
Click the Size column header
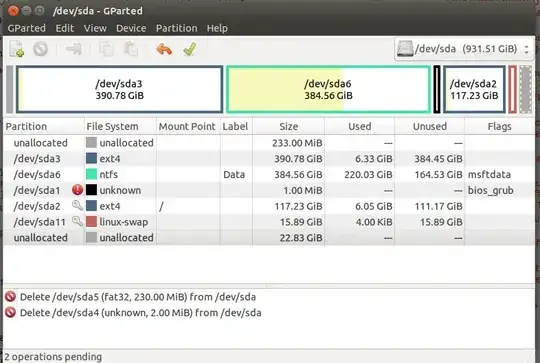point(289,126)
